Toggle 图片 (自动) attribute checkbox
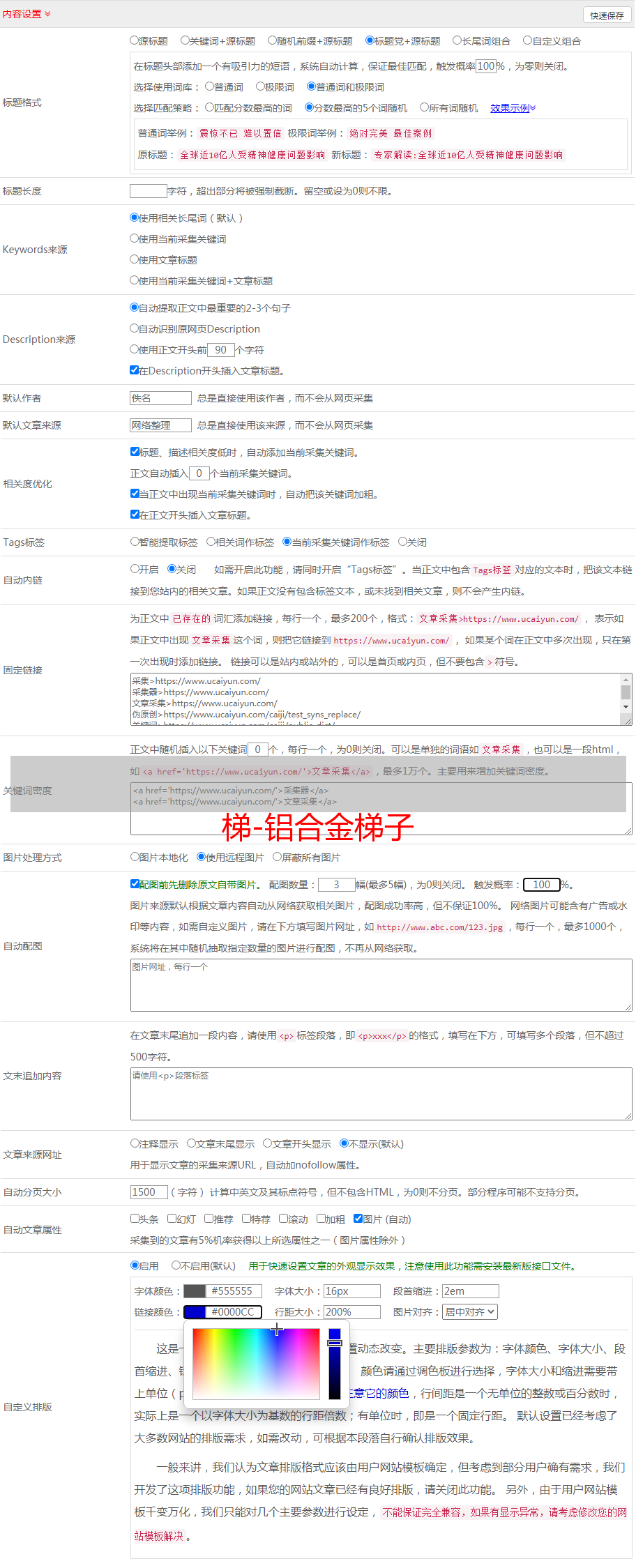Image resolution: width=636 pixels, height=1568 pixels. point(358,1219)
